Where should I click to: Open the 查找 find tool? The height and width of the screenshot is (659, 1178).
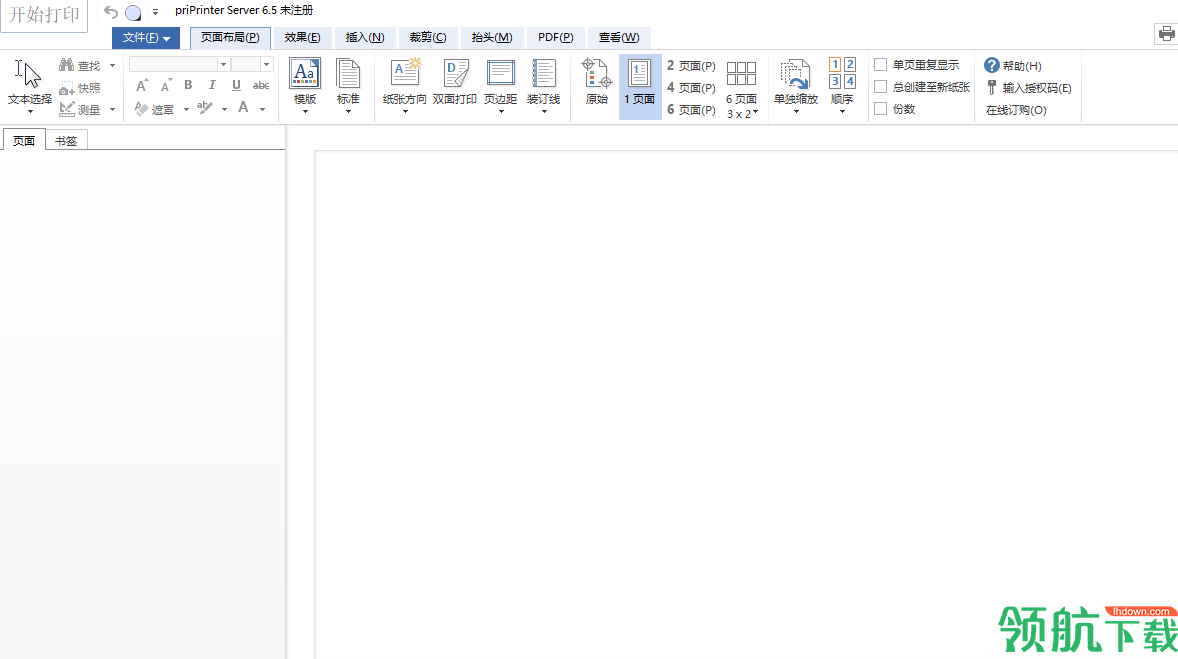click(x=80, y=66)
